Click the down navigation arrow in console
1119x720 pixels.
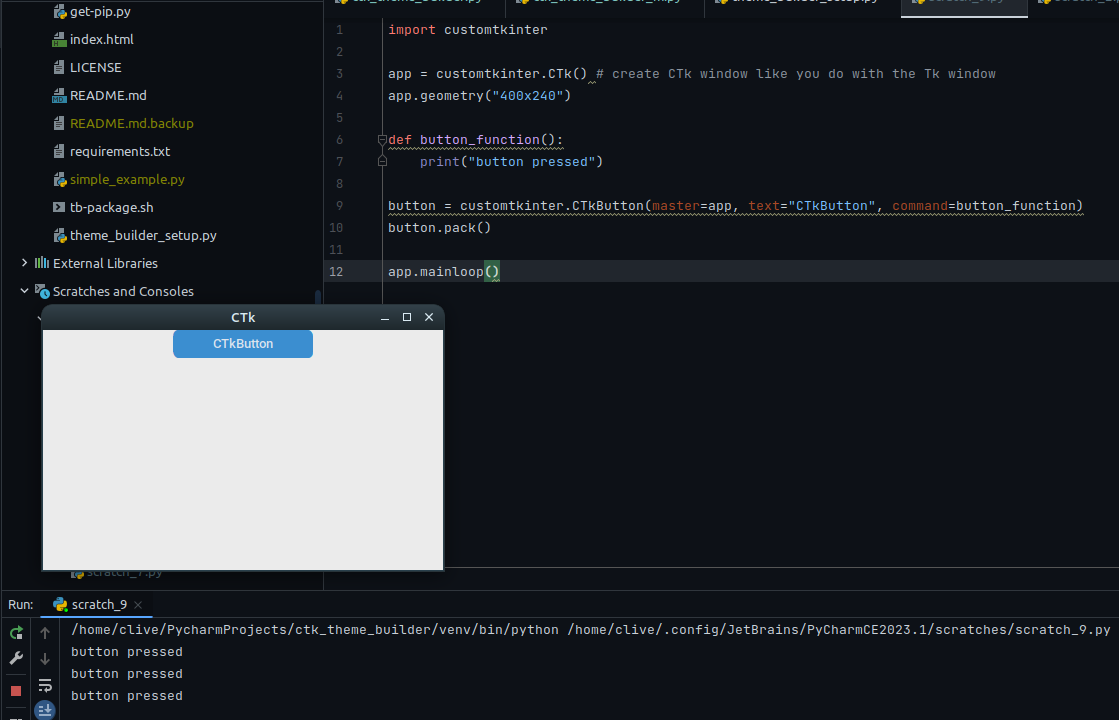[45, 658]
